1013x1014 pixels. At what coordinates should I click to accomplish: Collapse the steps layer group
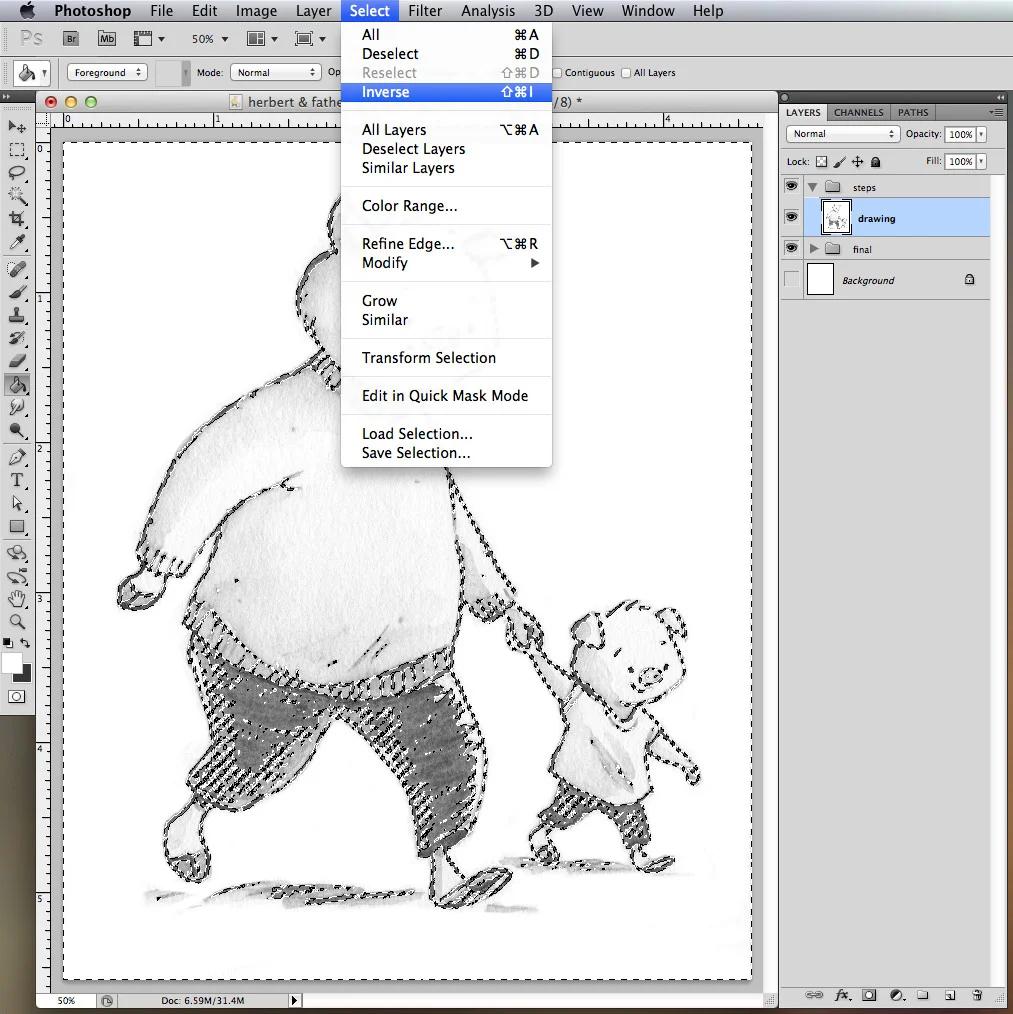(812, 188)
